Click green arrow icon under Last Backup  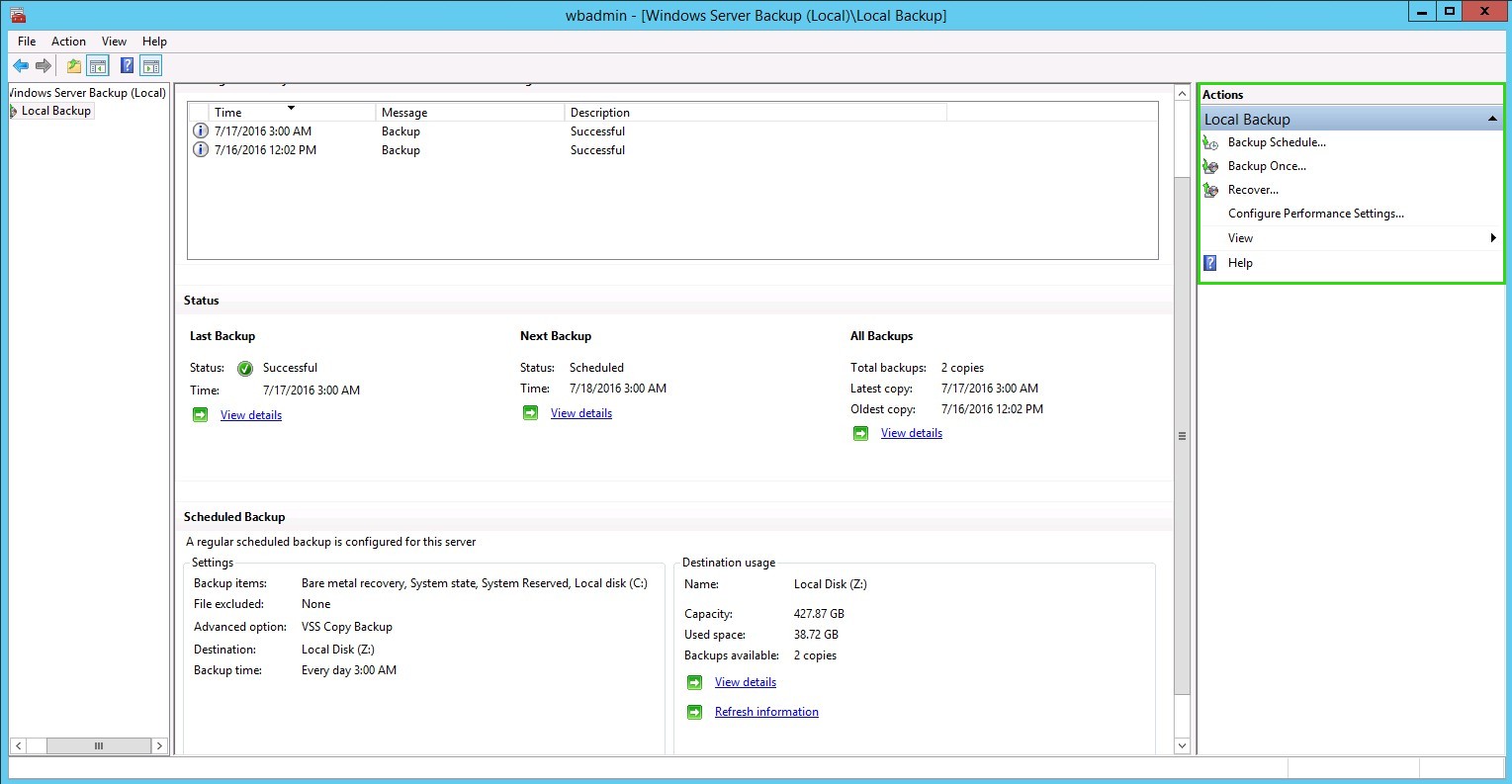coord(201,415)
